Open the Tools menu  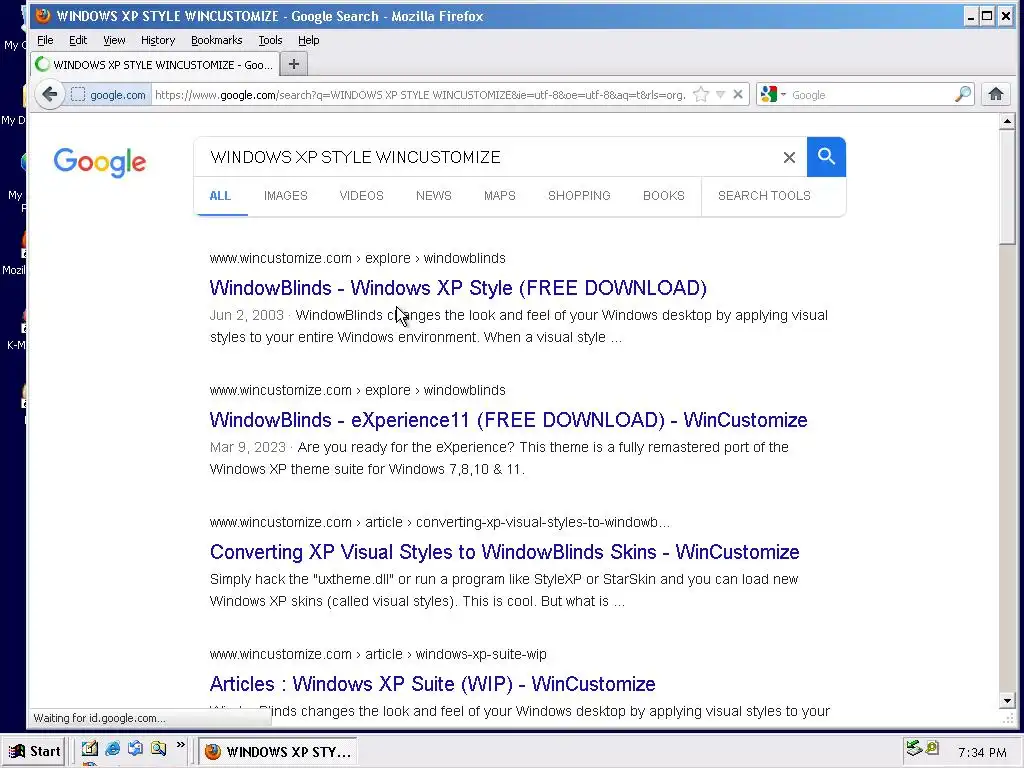tap(270, 40)
